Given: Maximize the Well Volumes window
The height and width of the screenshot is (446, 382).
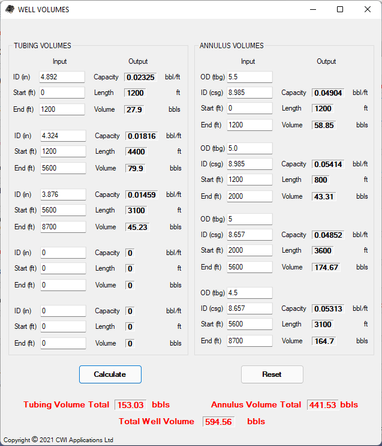Looking at the screenshot, I should [x=340, y=9].
